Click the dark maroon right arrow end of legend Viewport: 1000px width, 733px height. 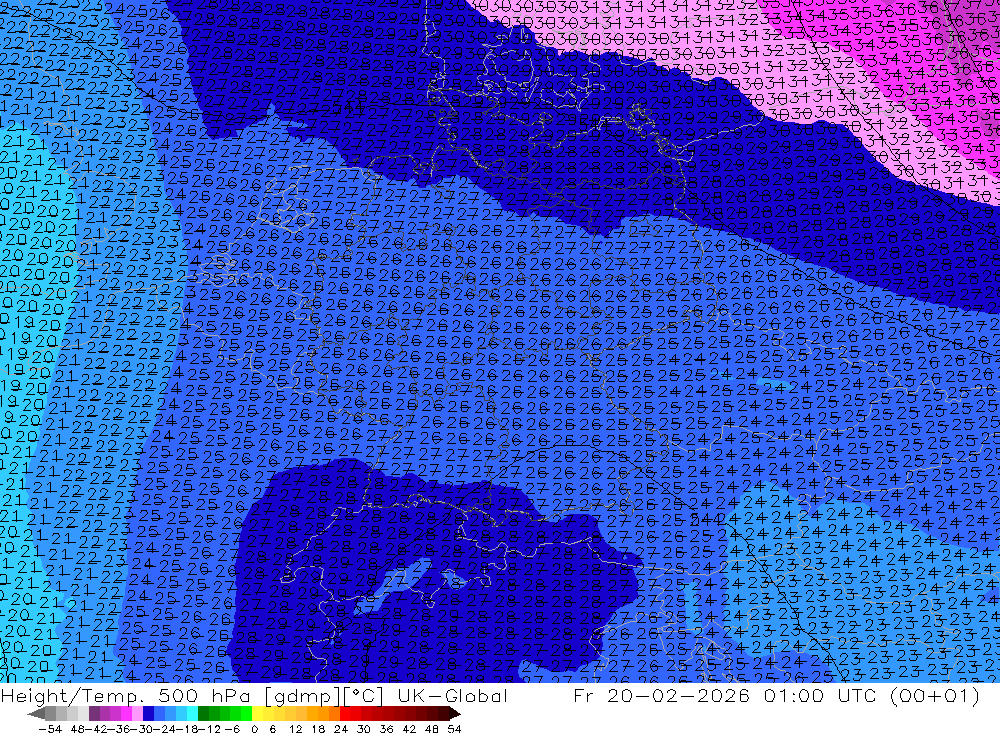pyautogui.click(x=455, y=714)
